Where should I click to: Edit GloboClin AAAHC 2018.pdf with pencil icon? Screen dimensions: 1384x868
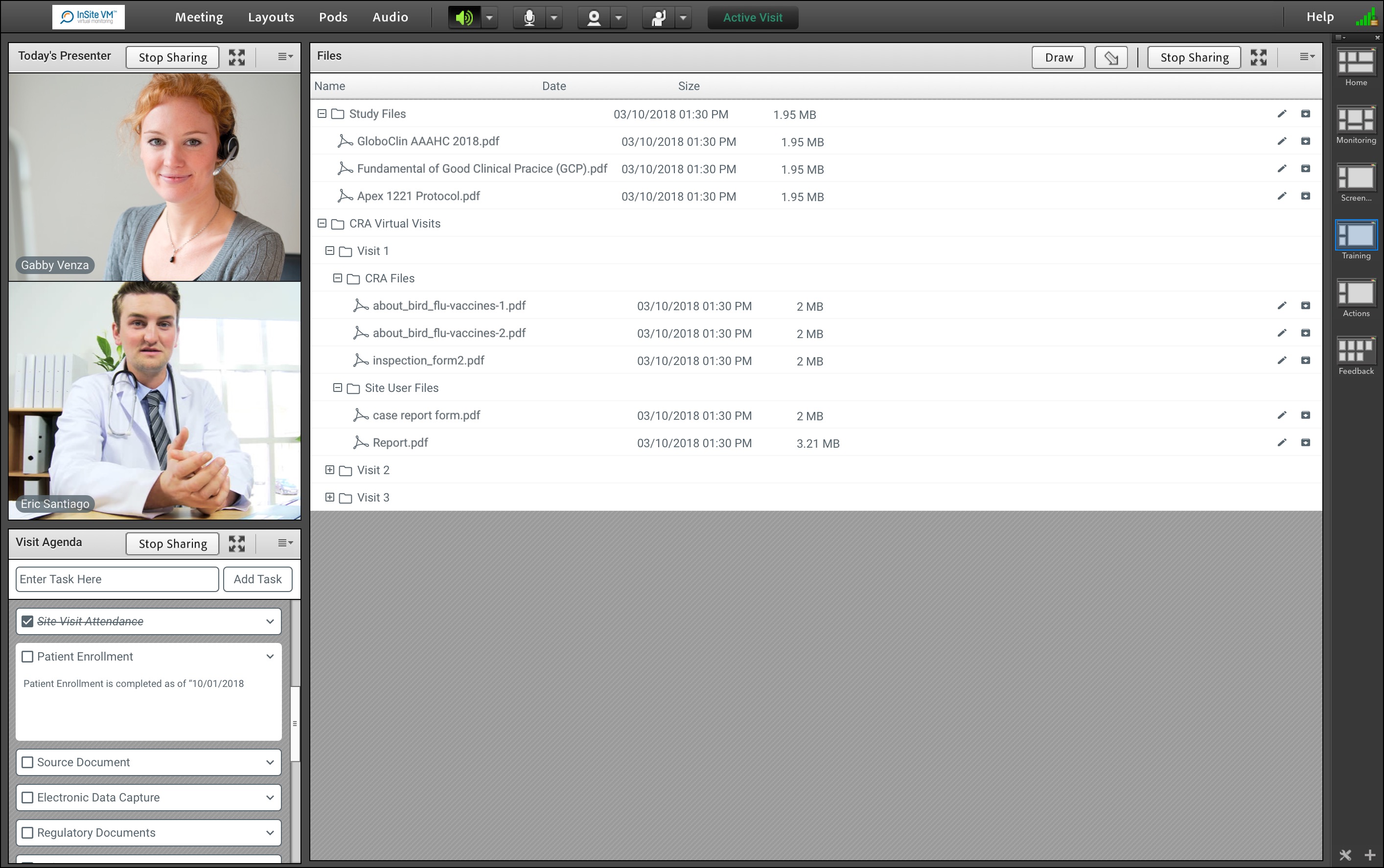[1282, 141]
